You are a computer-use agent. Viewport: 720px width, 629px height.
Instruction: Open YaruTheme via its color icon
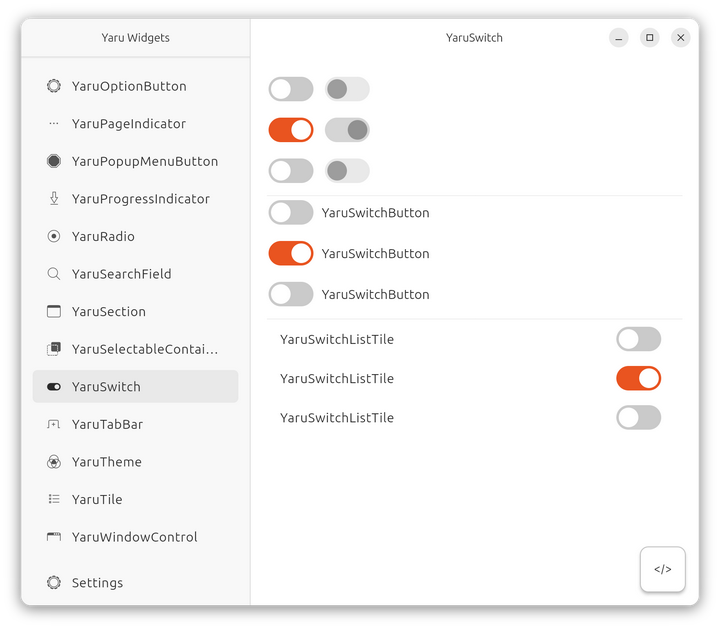[54, 462]
